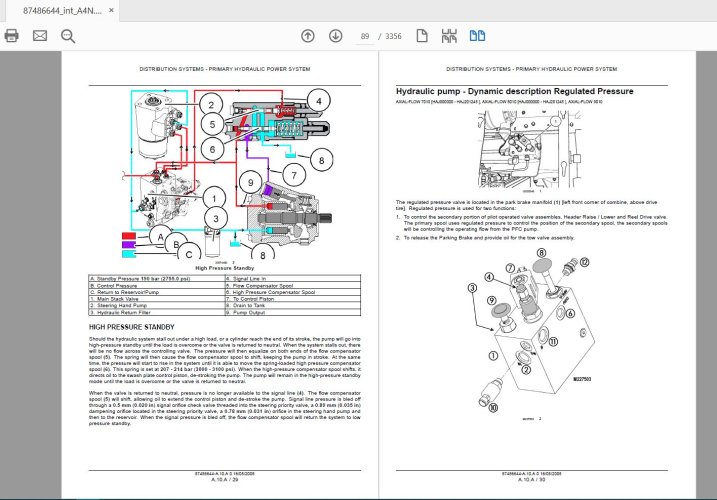
Task: Click the cyan legend swatch labeled C
Action: click(x=129, y=253)
